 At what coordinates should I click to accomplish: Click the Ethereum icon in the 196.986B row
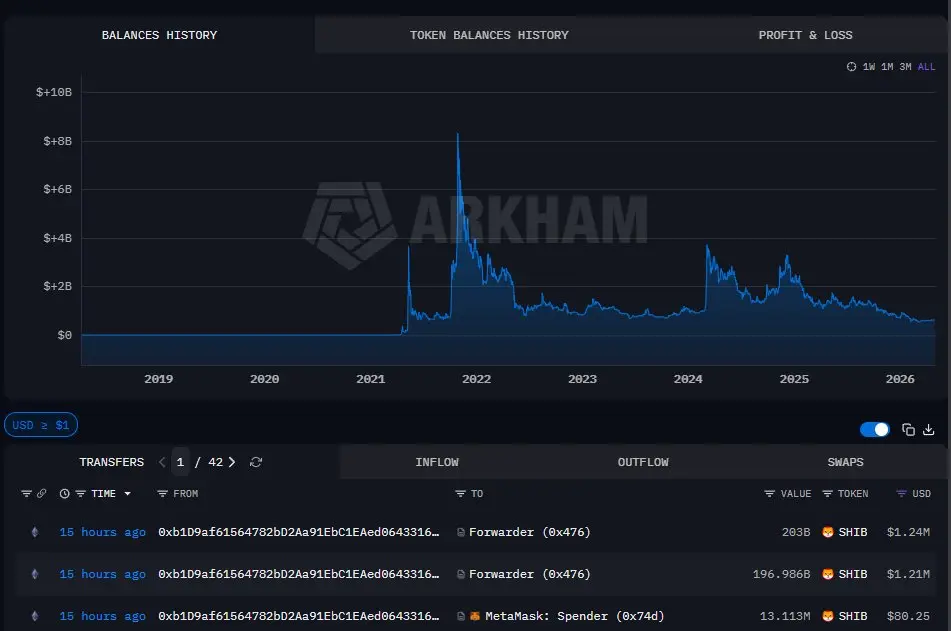click(x=35, y=574)
